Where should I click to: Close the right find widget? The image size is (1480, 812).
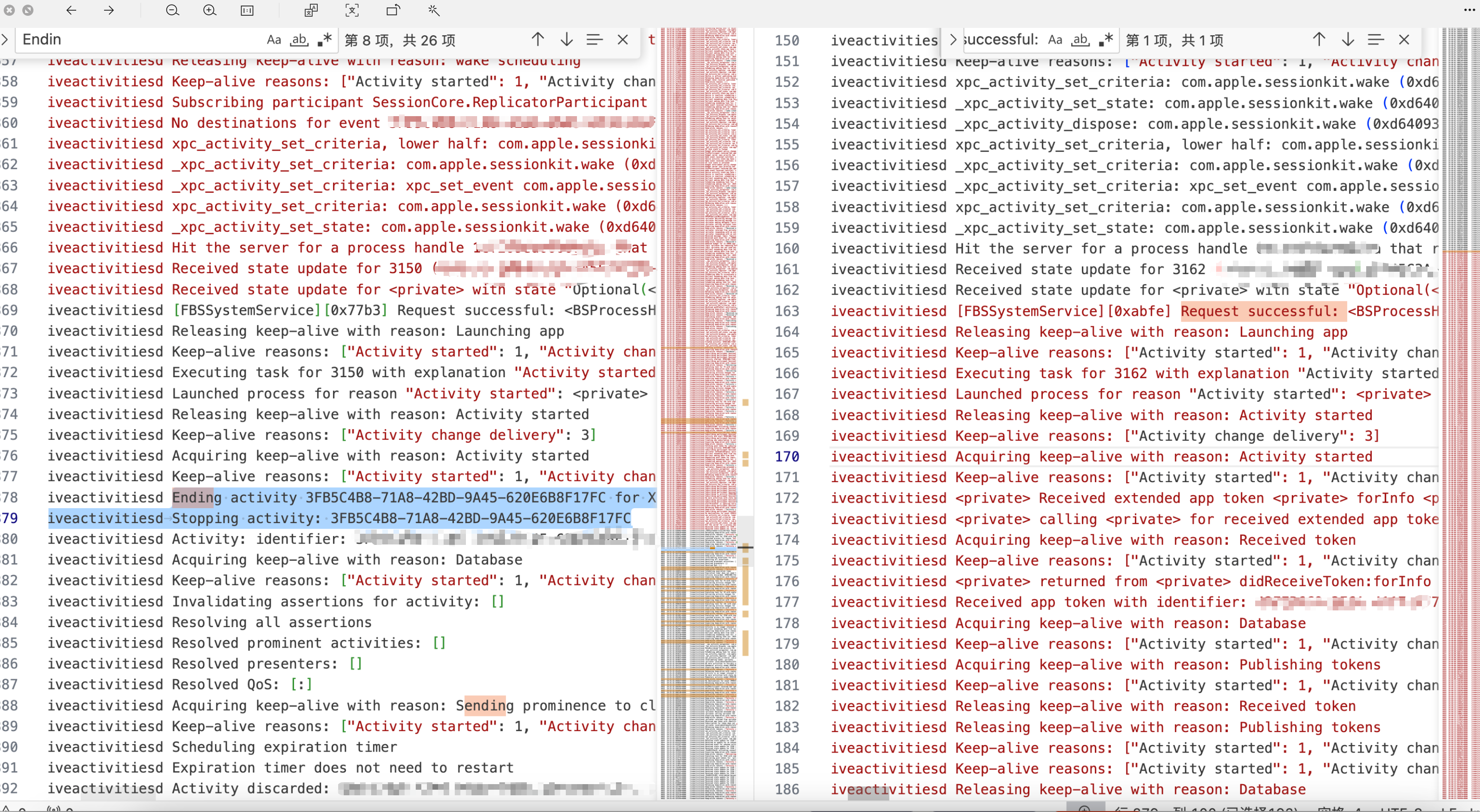(1404, 39)
